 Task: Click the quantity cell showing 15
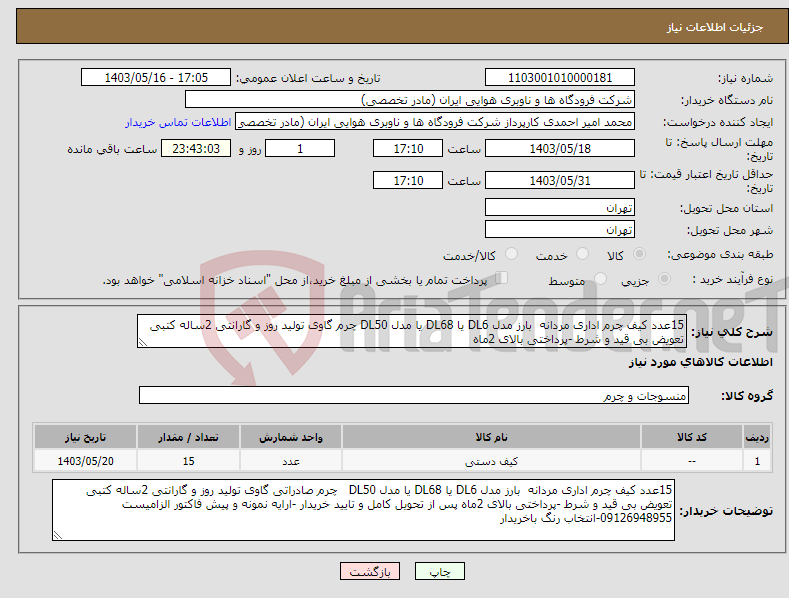[x=188, y=461]
